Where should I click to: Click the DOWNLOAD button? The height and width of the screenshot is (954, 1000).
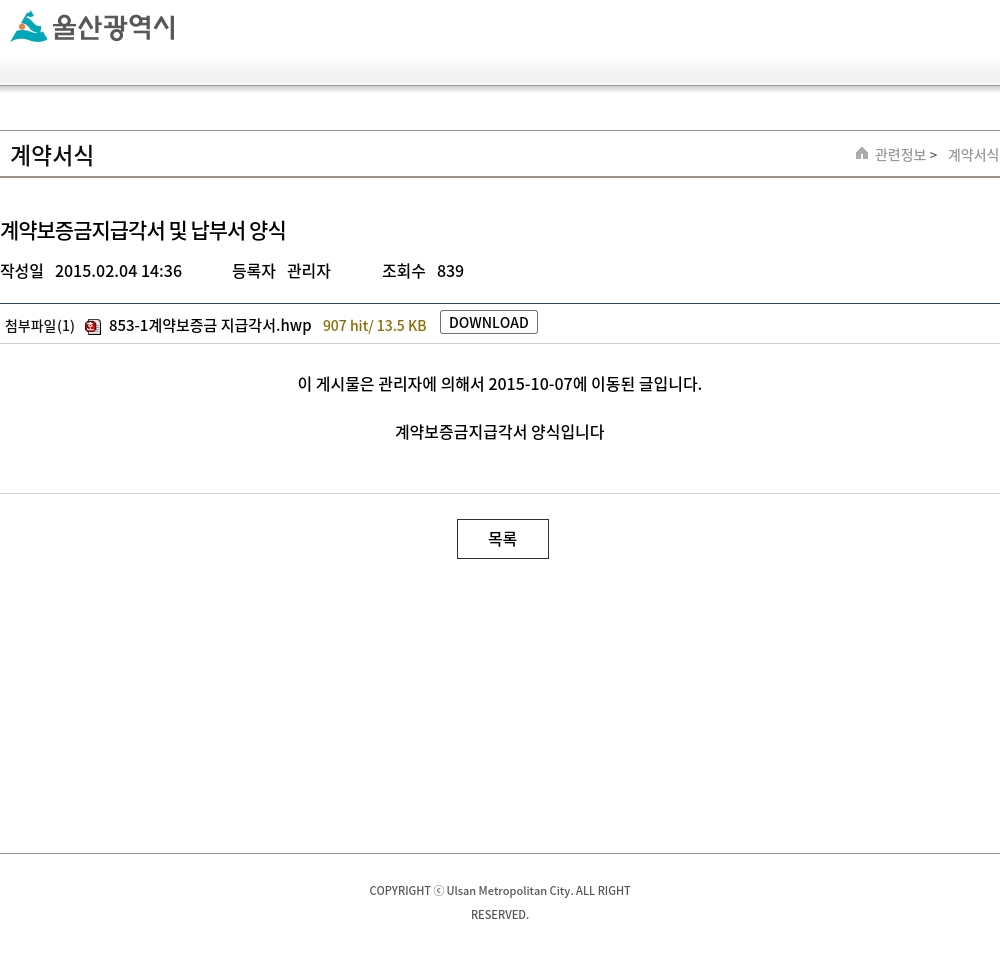[489, 323]
